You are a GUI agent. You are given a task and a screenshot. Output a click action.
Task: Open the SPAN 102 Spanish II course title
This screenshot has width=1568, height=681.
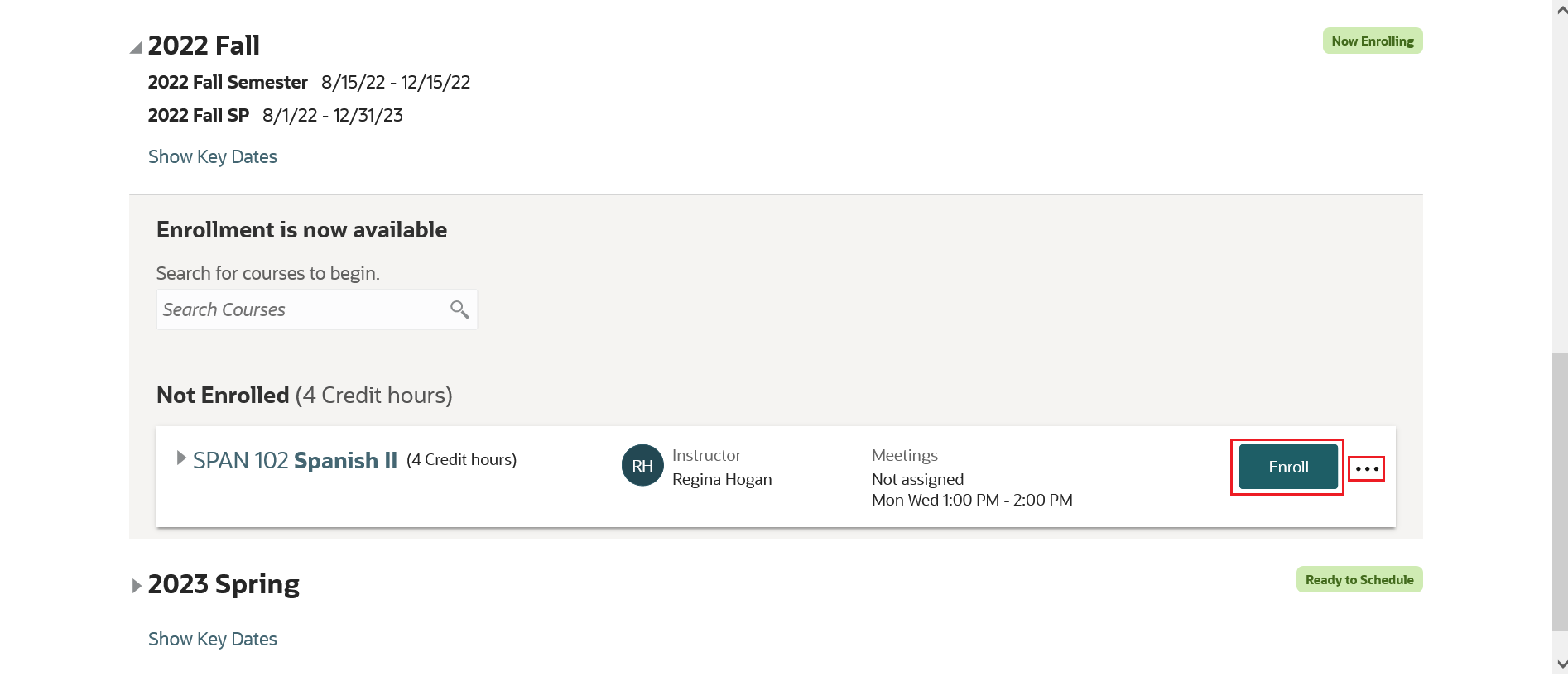[x=295, y=461]
